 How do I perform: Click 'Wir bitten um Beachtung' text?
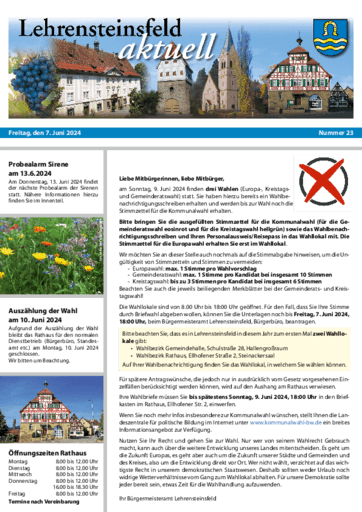point(39,361)
